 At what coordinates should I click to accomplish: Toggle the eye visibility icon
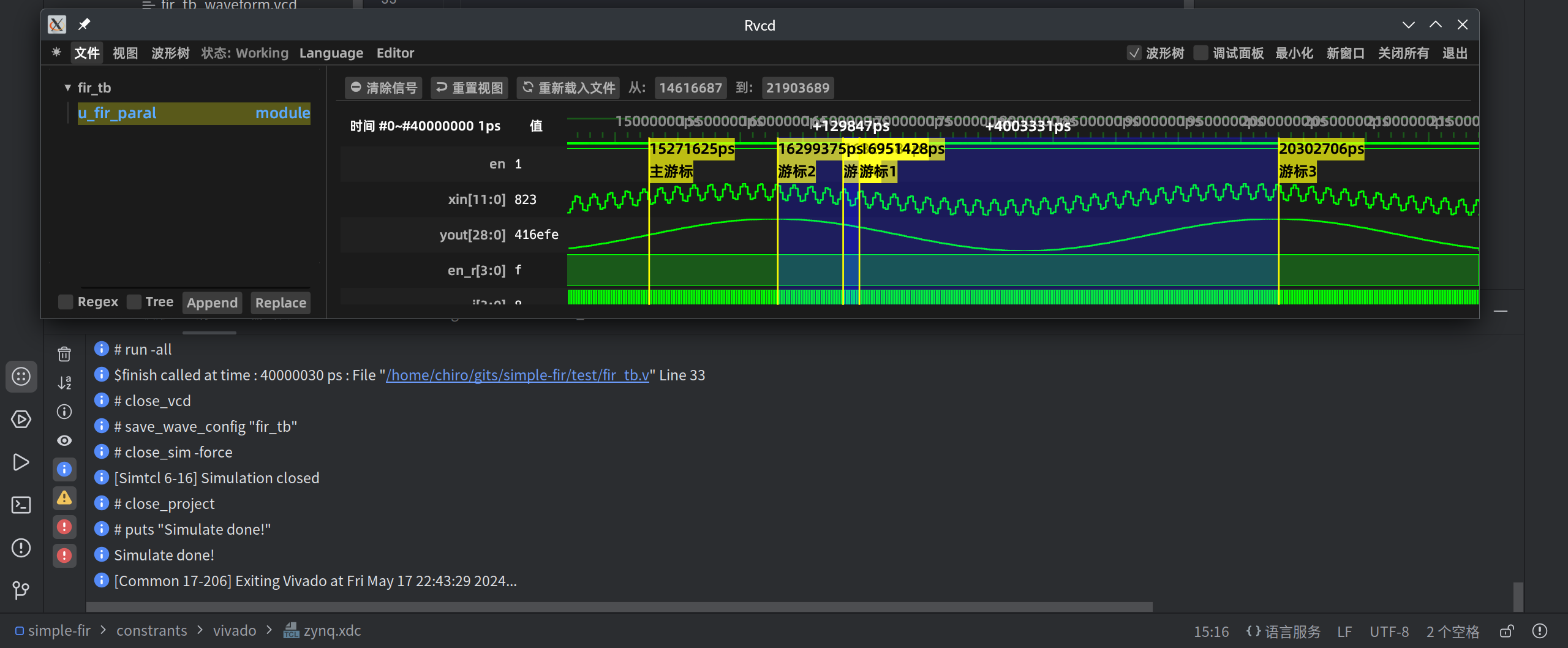click(x=64, y=440)
